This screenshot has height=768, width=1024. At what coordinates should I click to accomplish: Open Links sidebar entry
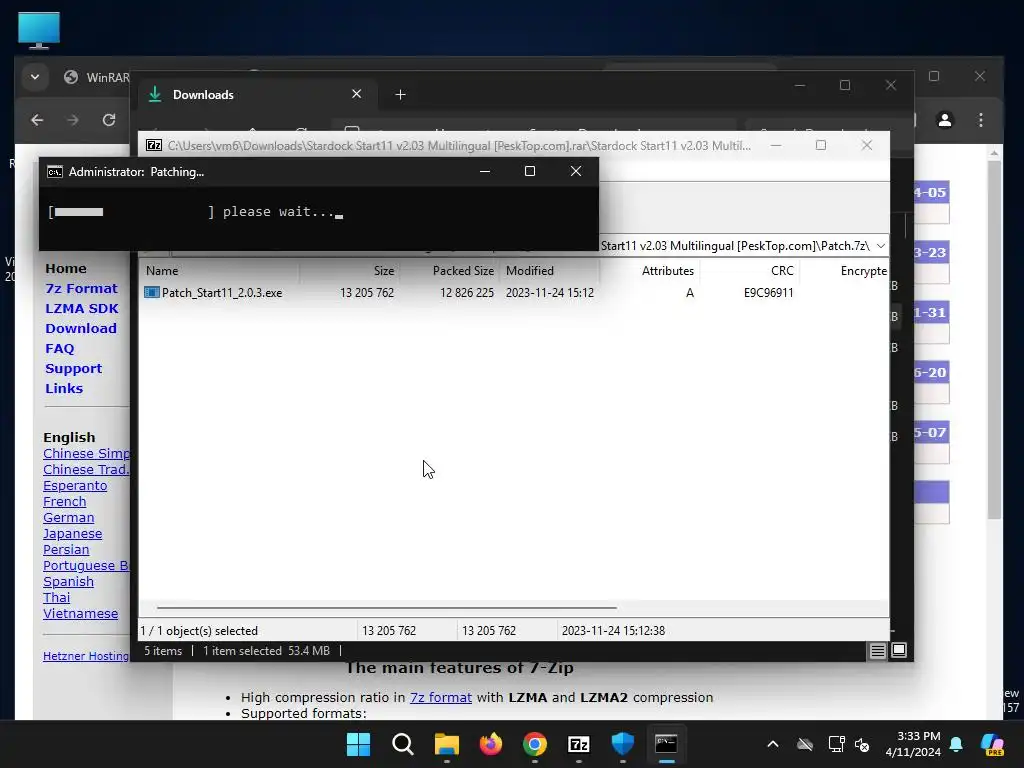[x=64, y=389]
